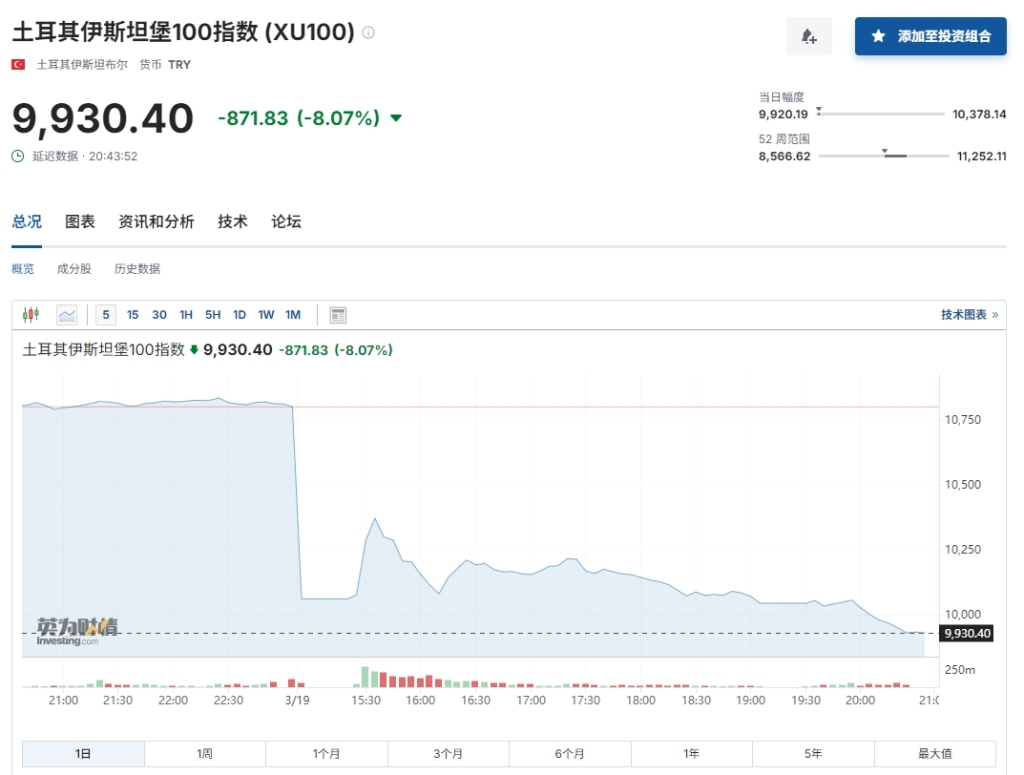Click the price alert bell icon
1024x775 pixels.
tap(808, 36)
